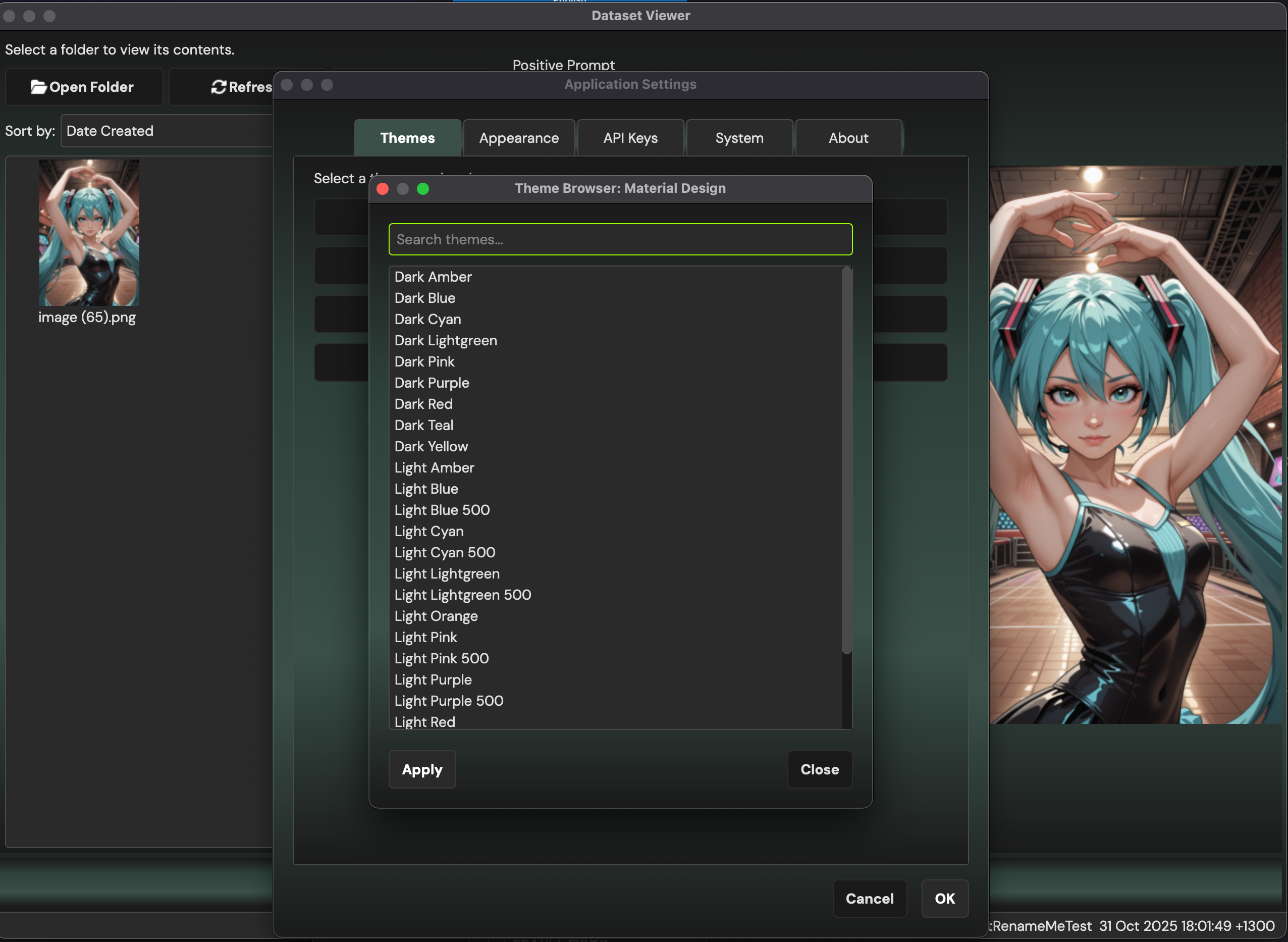Pick the Light Lightgreen 500 theme

point(462,595)
